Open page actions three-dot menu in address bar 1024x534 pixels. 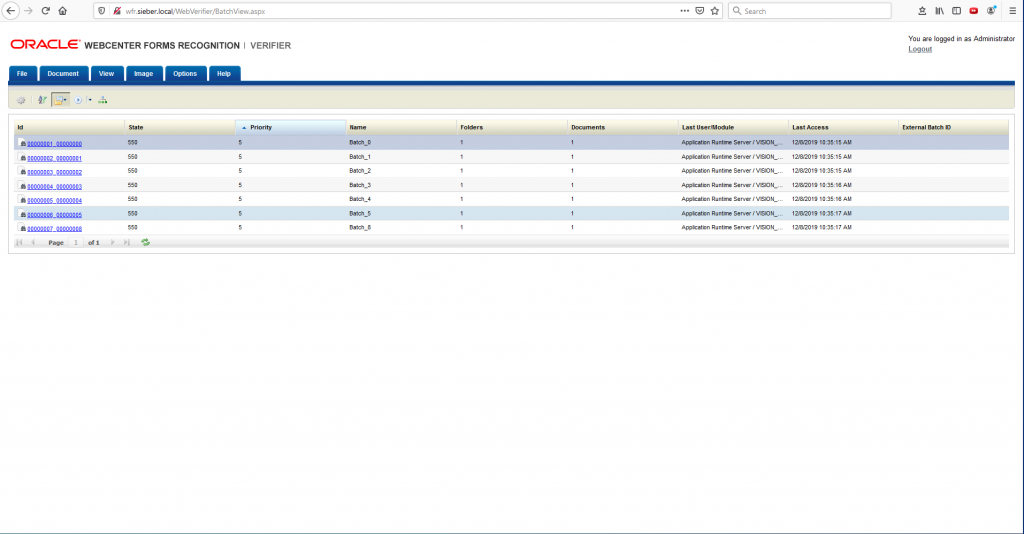684,11
